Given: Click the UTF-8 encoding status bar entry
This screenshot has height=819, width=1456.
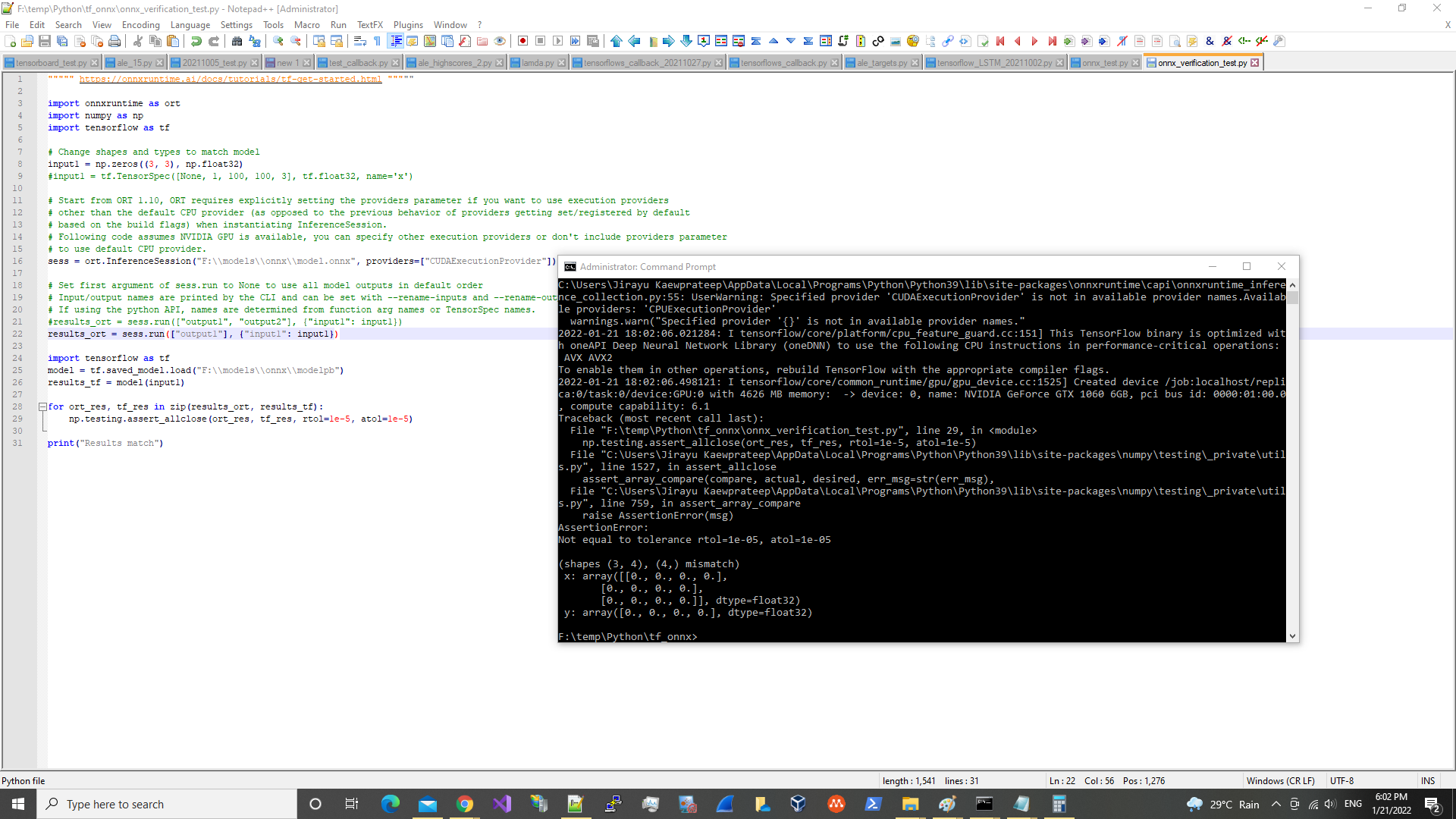Looking at the screenshot, I should click(x=1341, y=780).
